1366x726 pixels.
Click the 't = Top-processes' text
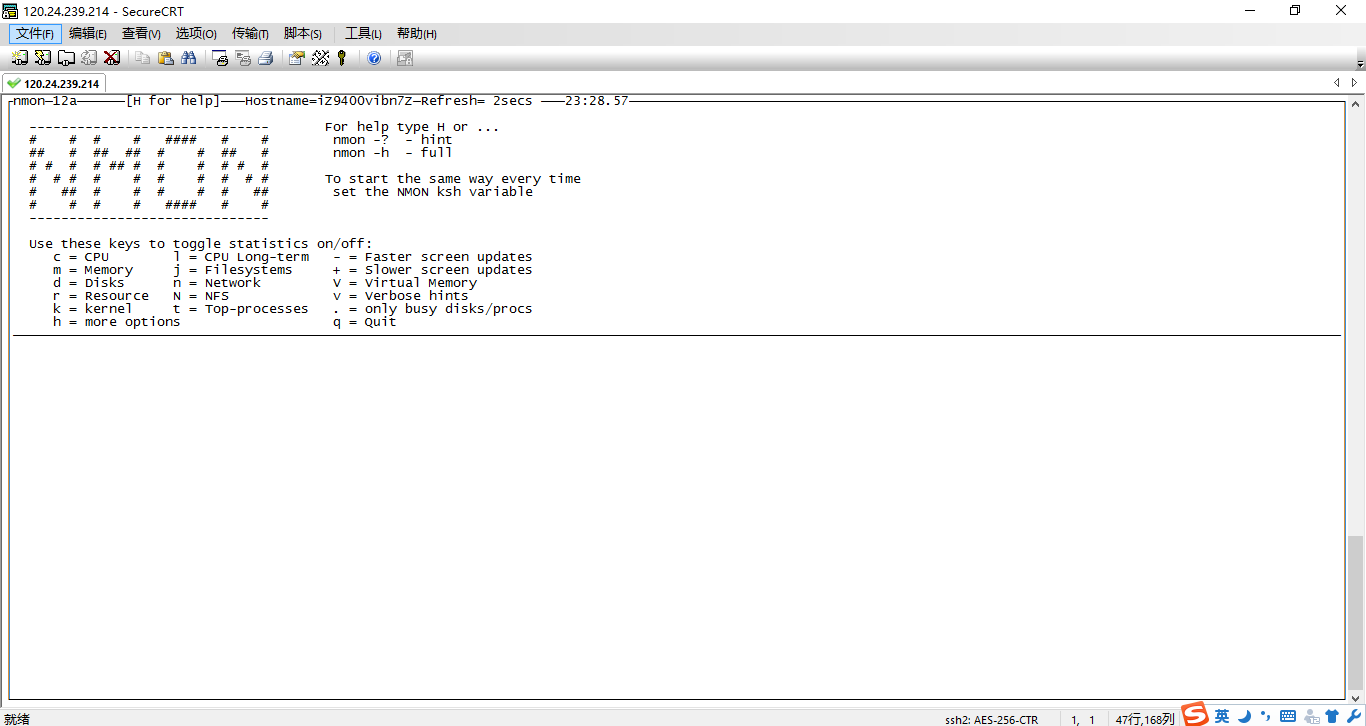coord(241,309)
